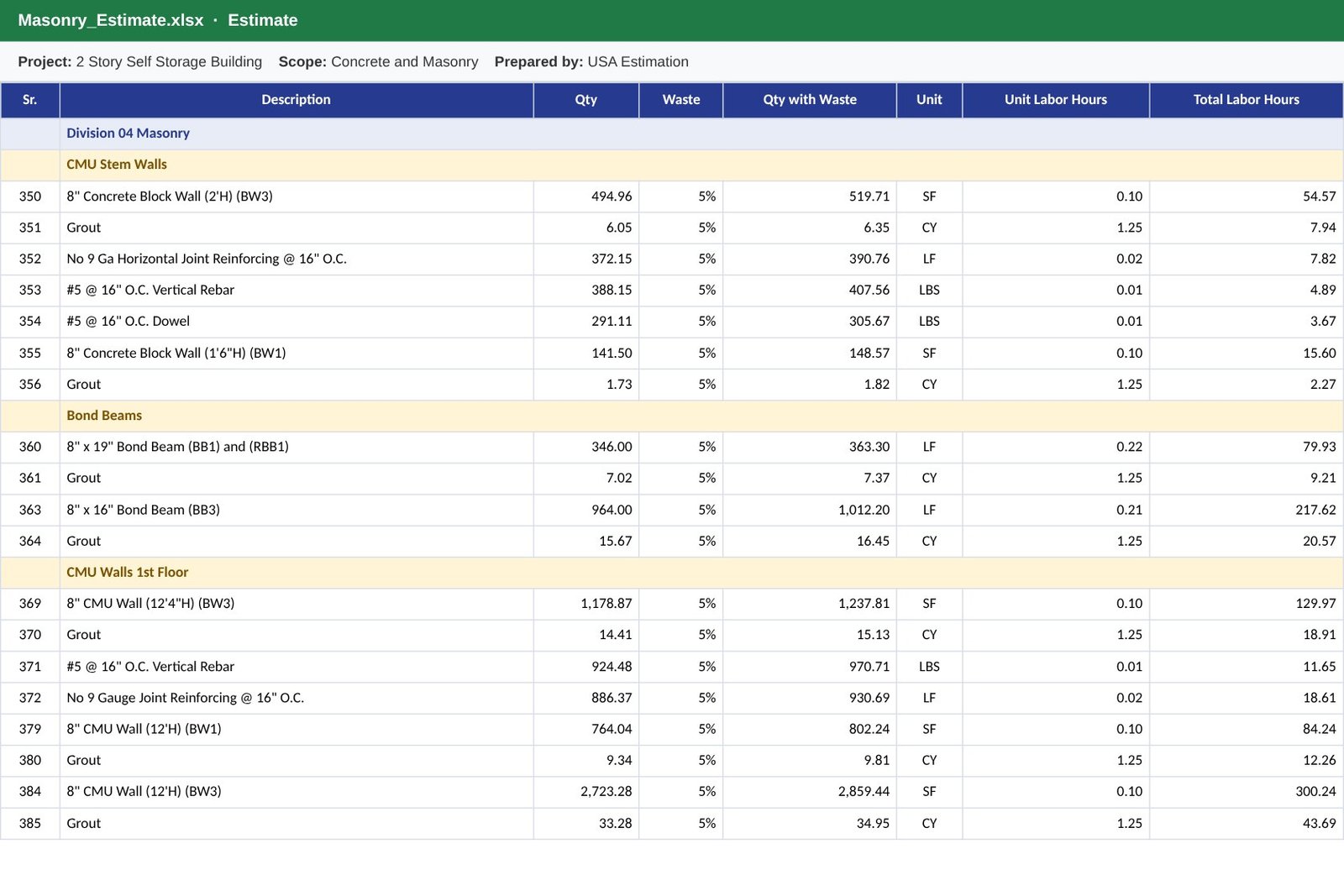1344x896 pixels.
Task: Select 8" Concrete Block Wall (2'H) (BW3) cell
Action: click(297, 196)
